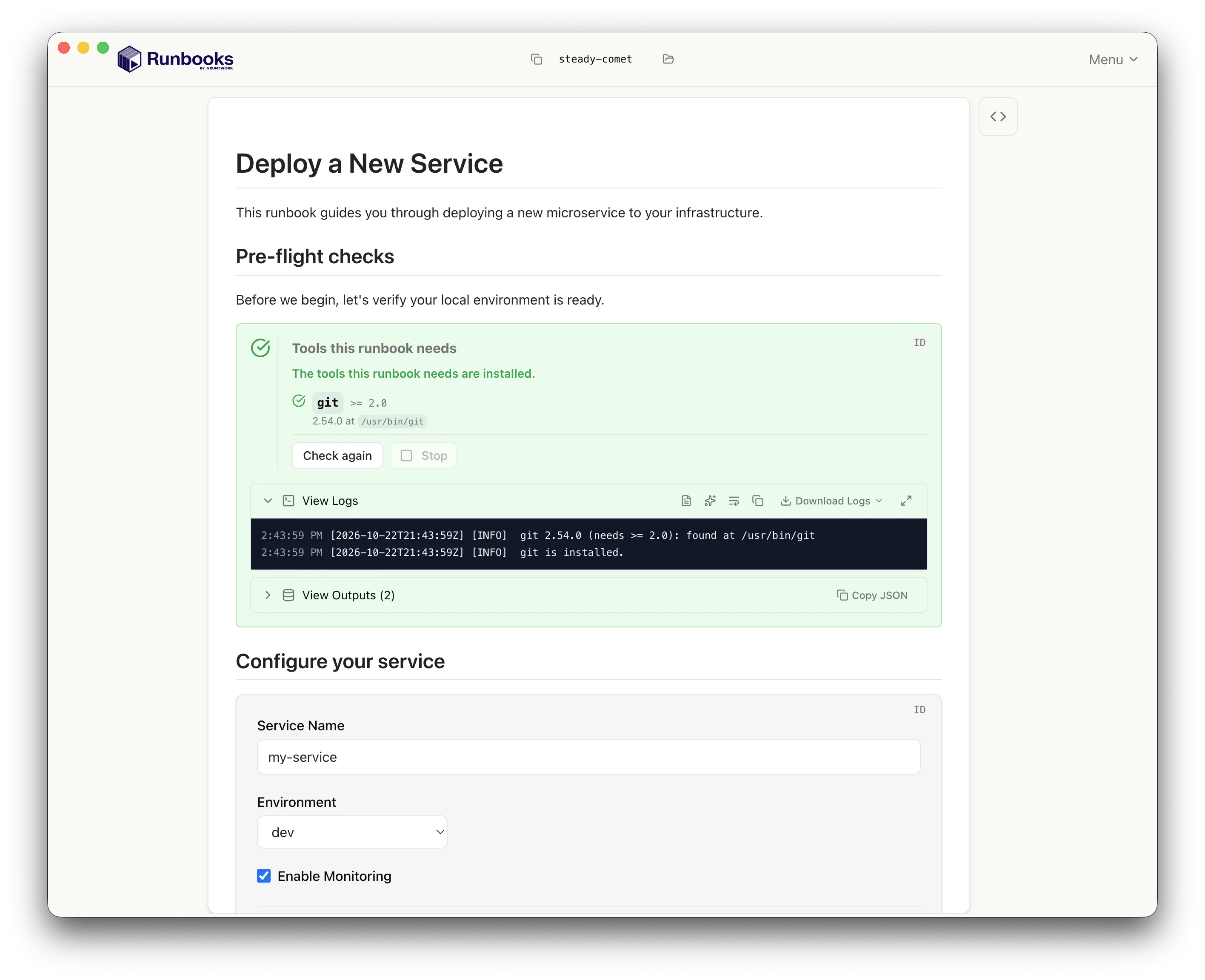The height and width of the screenshot is (980, 1205).
Task: Click the terminal icon beside View Logs
Action: 288,501
